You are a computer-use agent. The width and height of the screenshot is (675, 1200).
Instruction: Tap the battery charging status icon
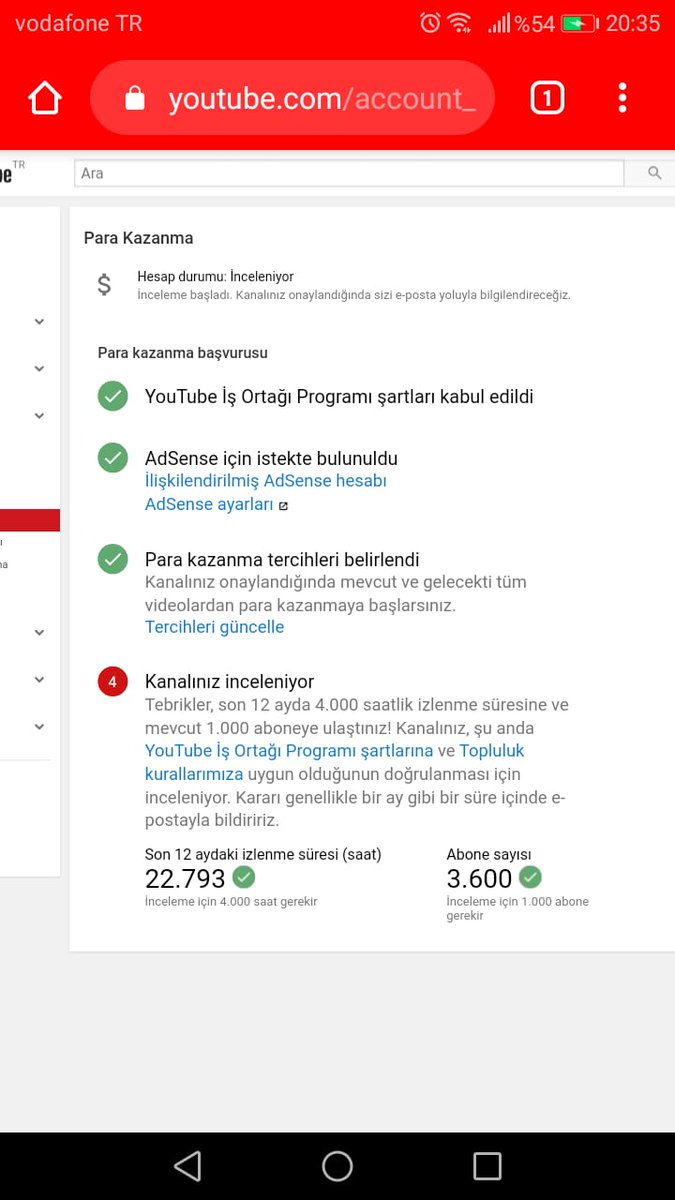tap(578, 23)
